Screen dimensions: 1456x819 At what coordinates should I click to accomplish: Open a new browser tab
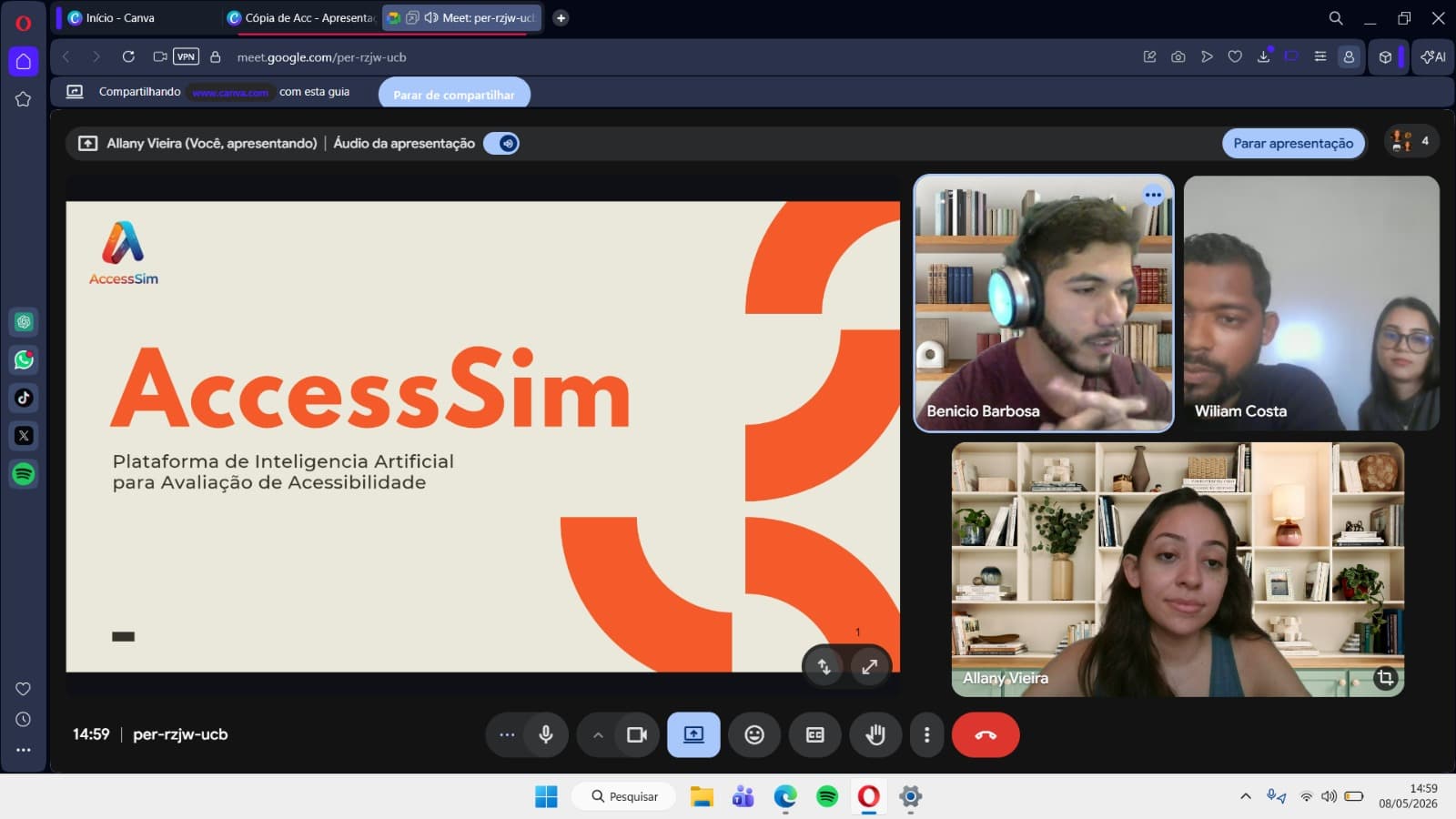[561, 17]
